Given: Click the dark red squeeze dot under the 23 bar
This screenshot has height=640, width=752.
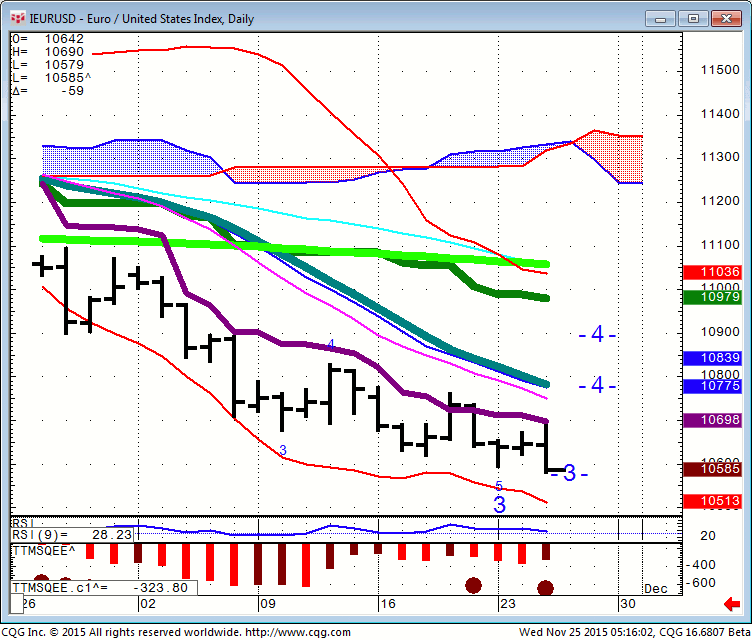Looking at the screenshot, I should pyautogui.click(x=473, y=585).
